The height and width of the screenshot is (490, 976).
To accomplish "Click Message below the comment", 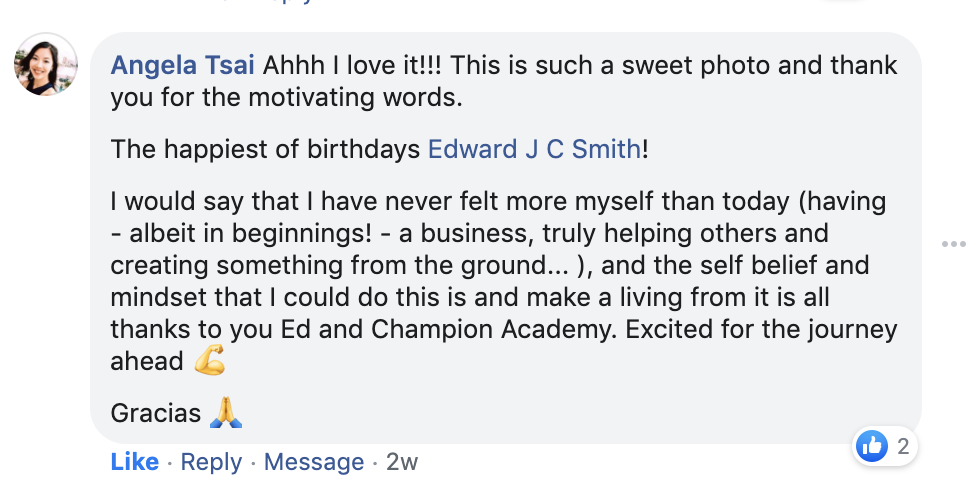I will [x=313, y=462].
